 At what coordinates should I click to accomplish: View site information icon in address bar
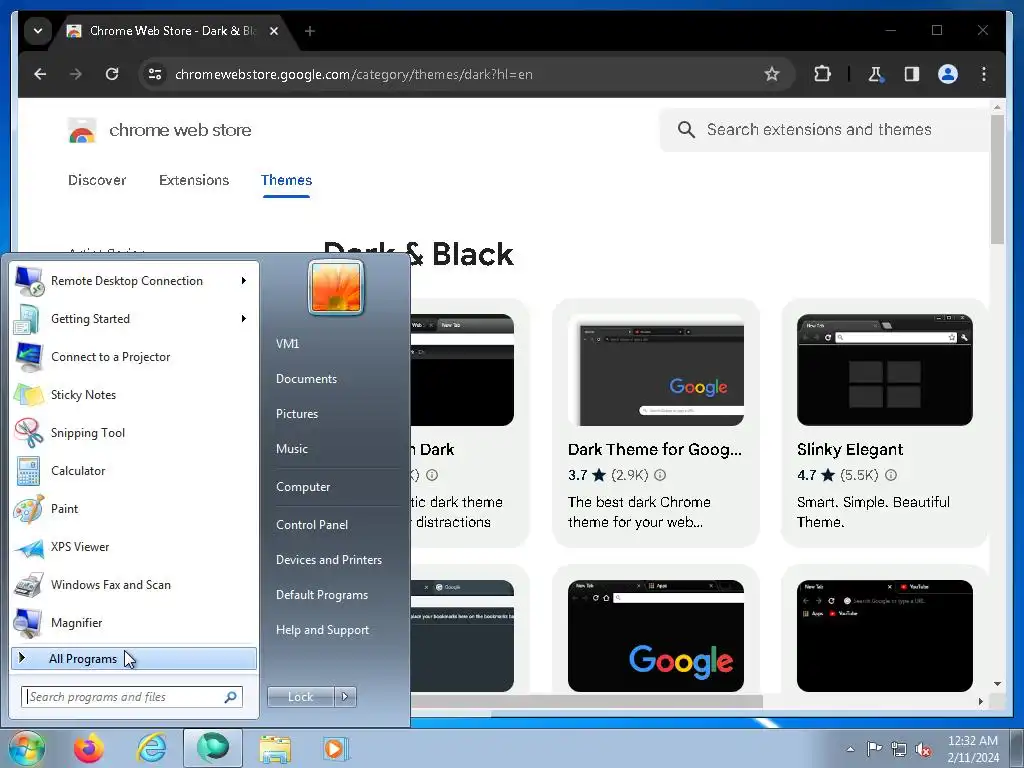(x=155, y=74)
